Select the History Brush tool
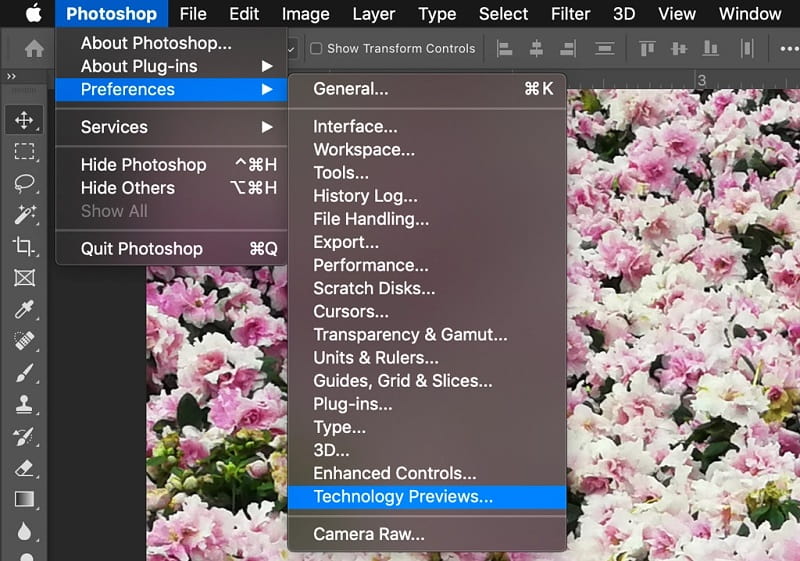The image size is (800, 561). [24, 436]
